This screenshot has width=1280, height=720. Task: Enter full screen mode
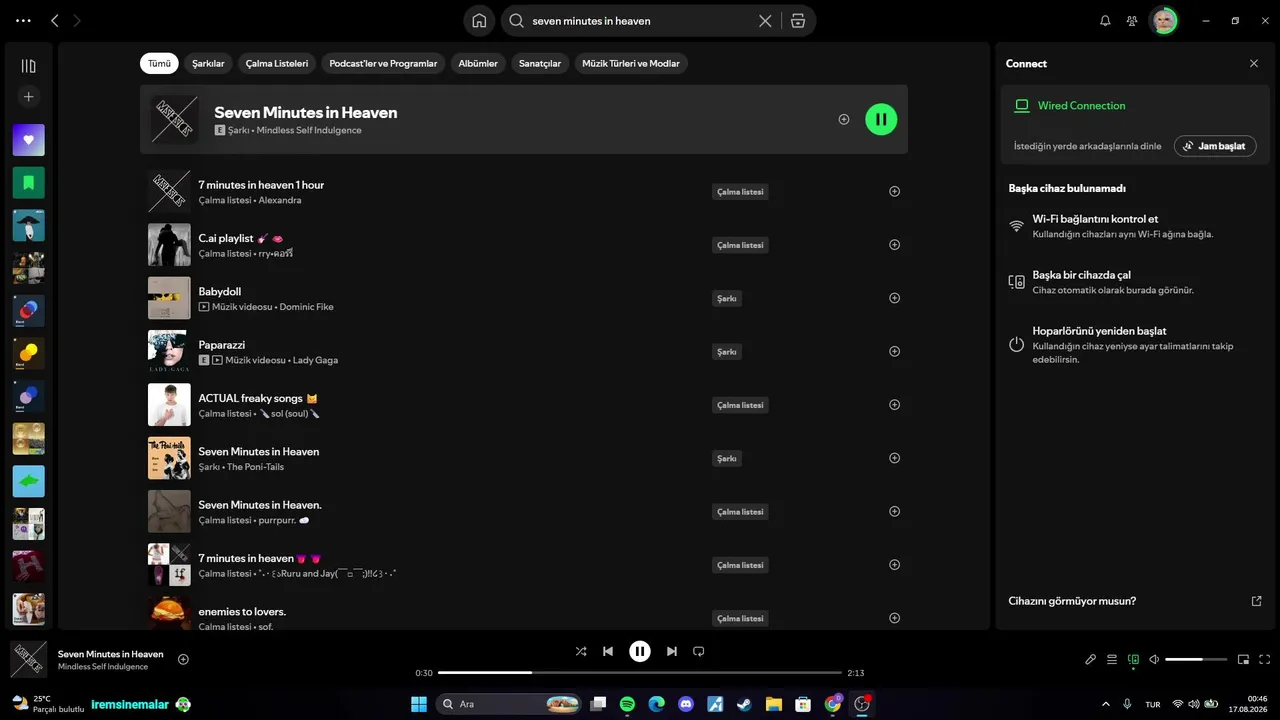(x=1265, y=660)
